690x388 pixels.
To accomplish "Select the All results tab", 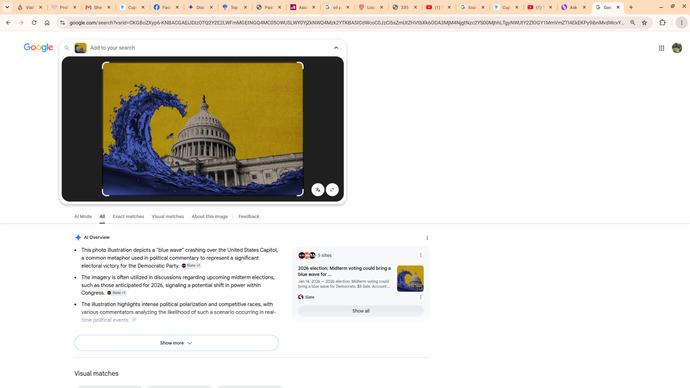I will click(102, 216).
